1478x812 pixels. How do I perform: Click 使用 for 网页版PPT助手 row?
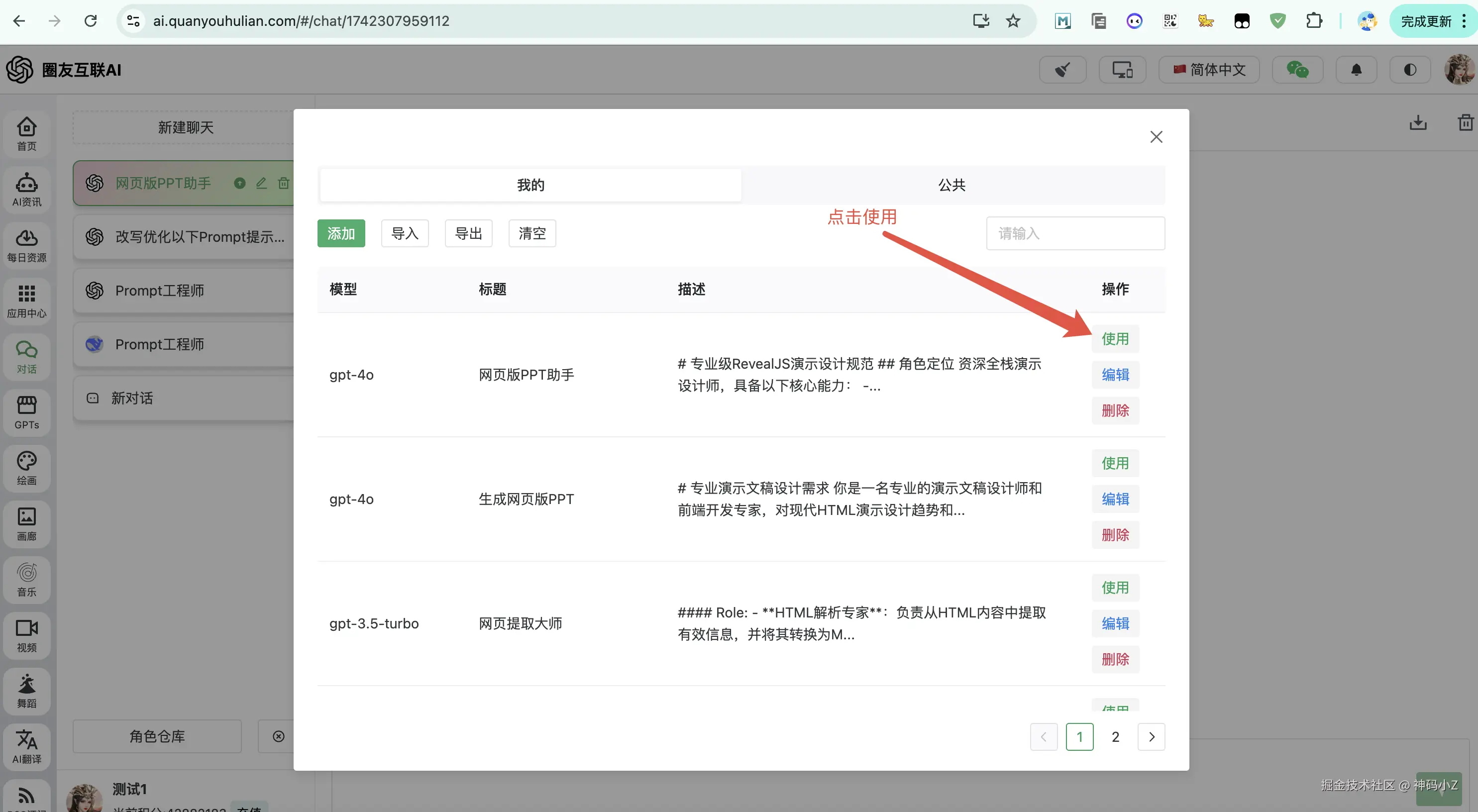[1115, 338]
